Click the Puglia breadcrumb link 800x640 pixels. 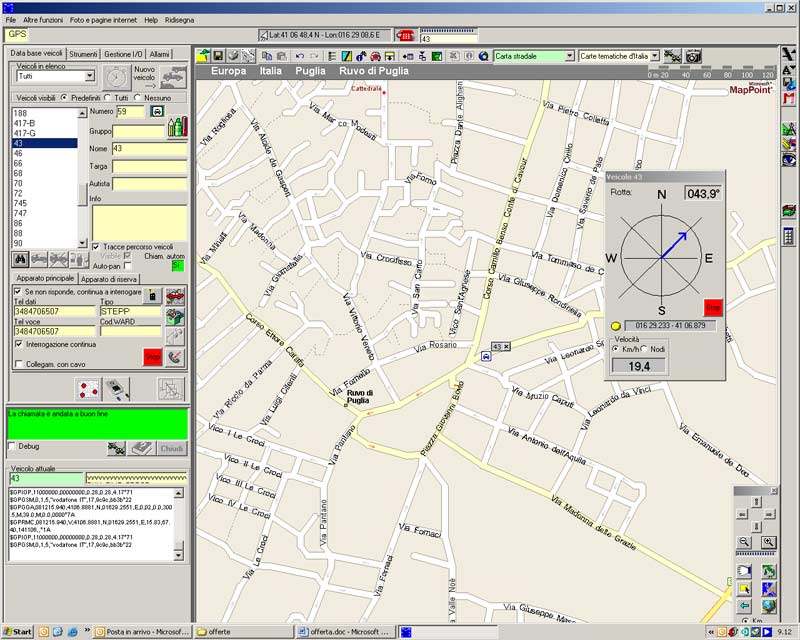(x=310, y=71)
